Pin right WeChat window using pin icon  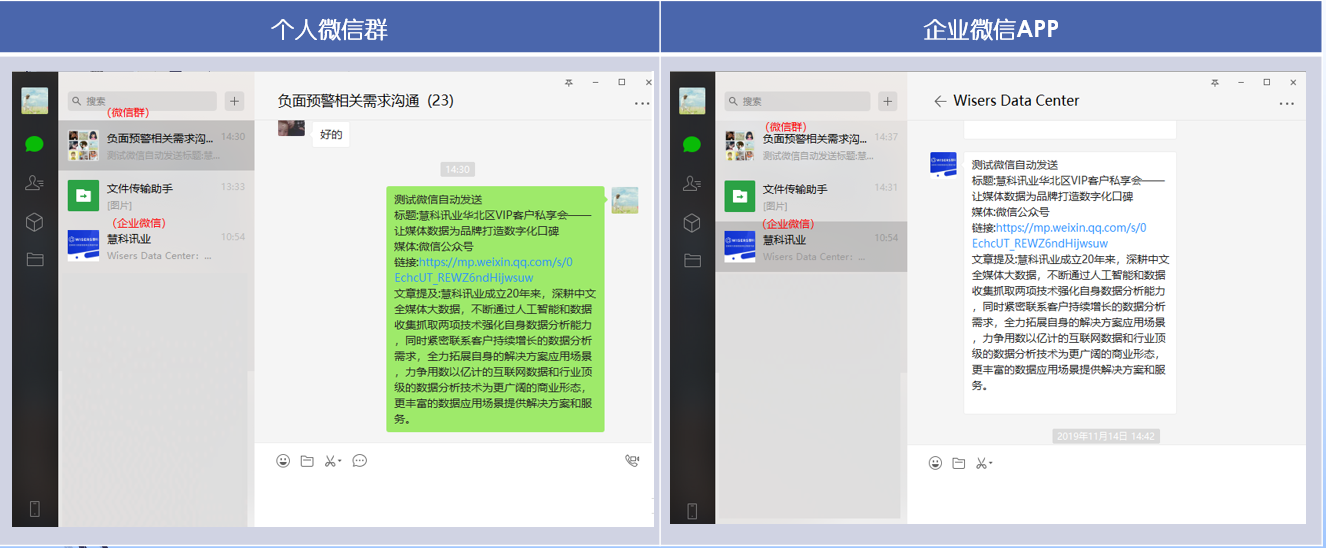click(1214, 82)
